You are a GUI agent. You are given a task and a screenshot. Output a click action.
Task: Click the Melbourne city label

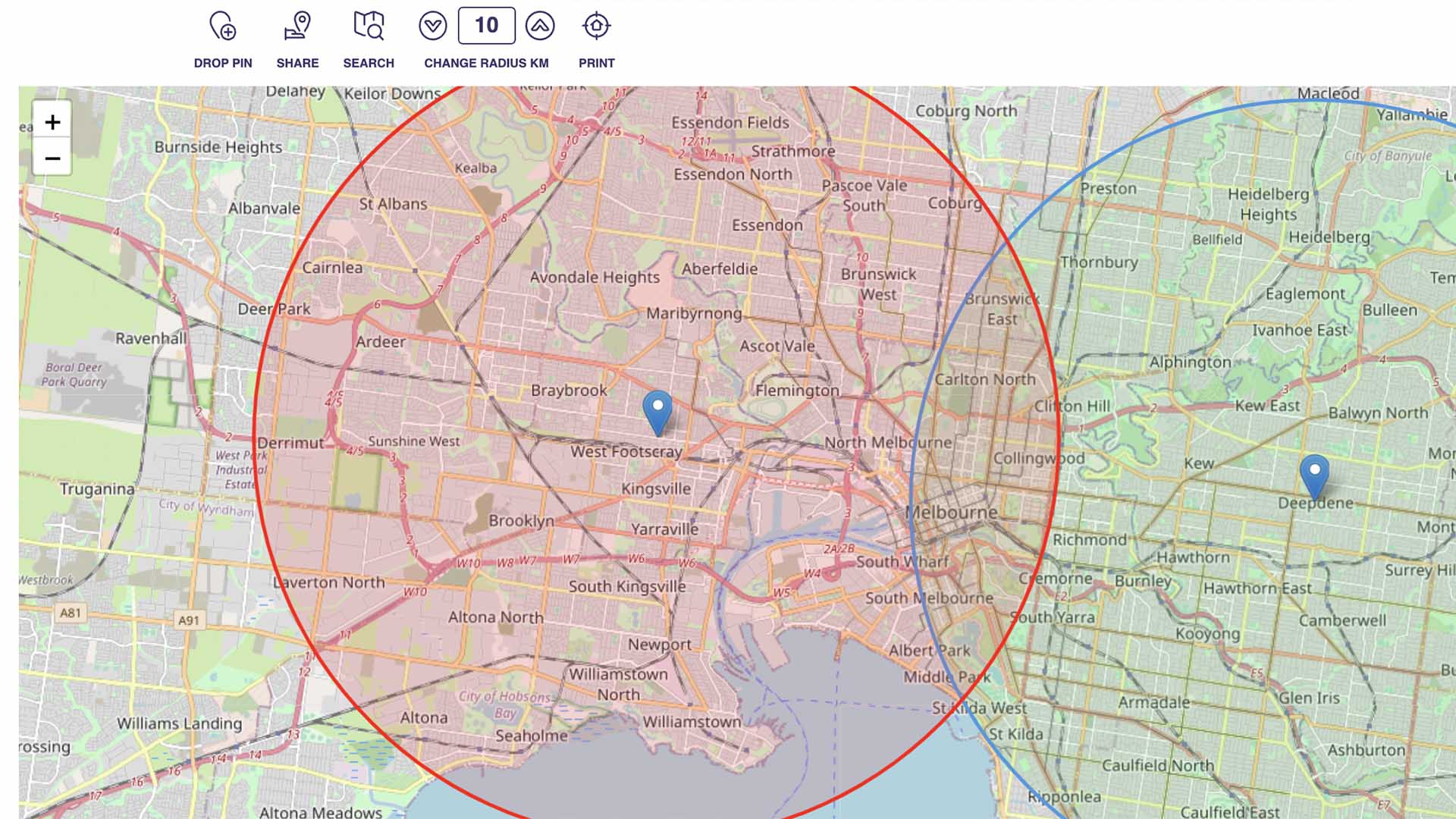pyautogui.click(x=952, y=513)
